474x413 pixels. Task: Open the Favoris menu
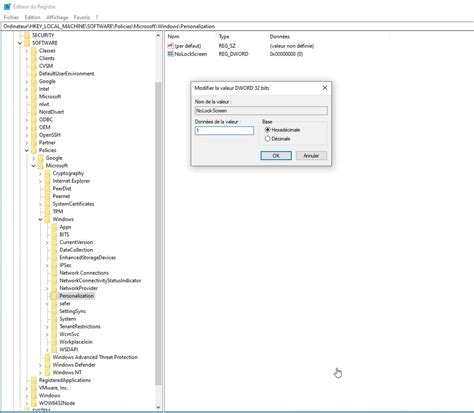click(82, 17)
